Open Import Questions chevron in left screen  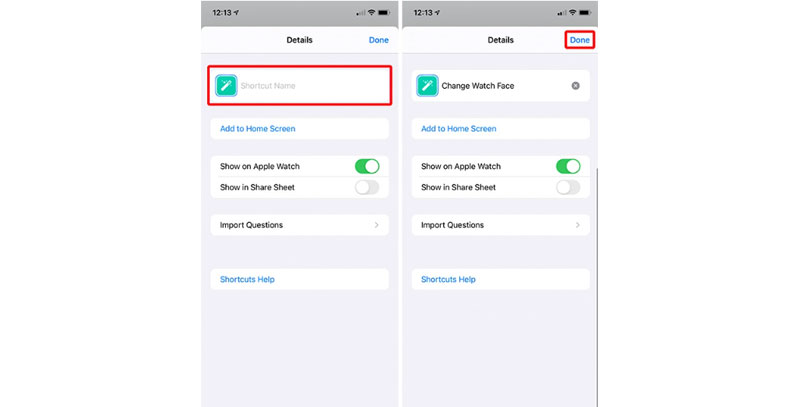click(377, 225)
